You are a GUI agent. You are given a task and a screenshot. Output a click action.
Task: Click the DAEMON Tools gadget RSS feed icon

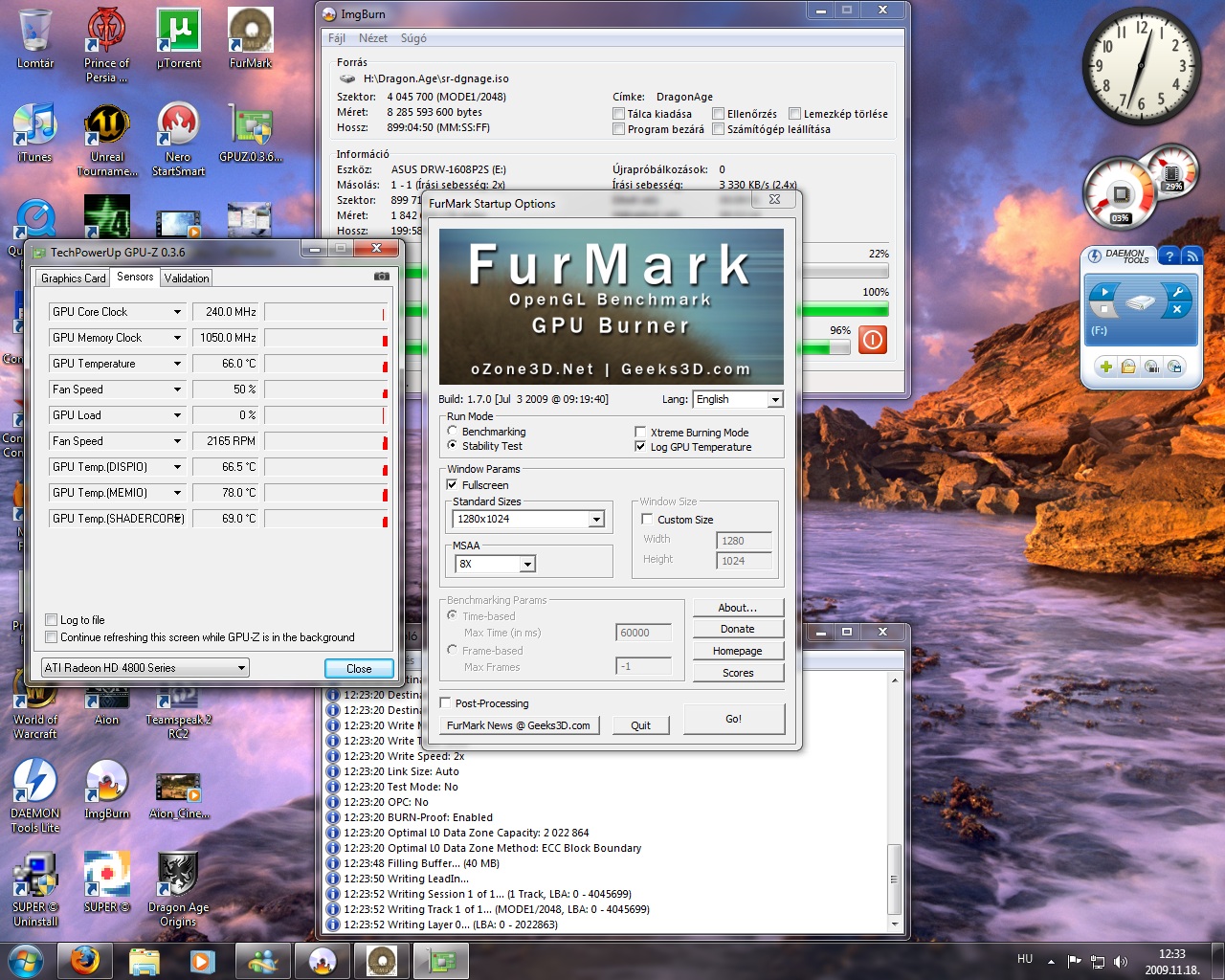1192,256
